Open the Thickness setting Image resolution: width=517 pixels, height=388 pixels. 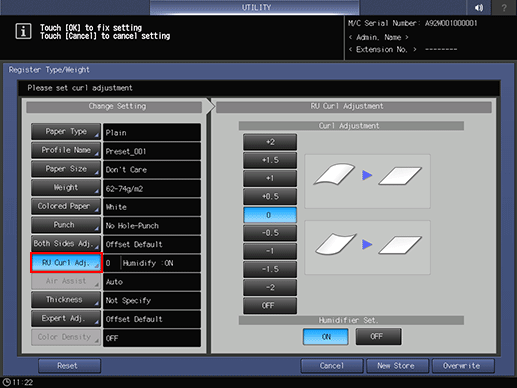[66, 300]
